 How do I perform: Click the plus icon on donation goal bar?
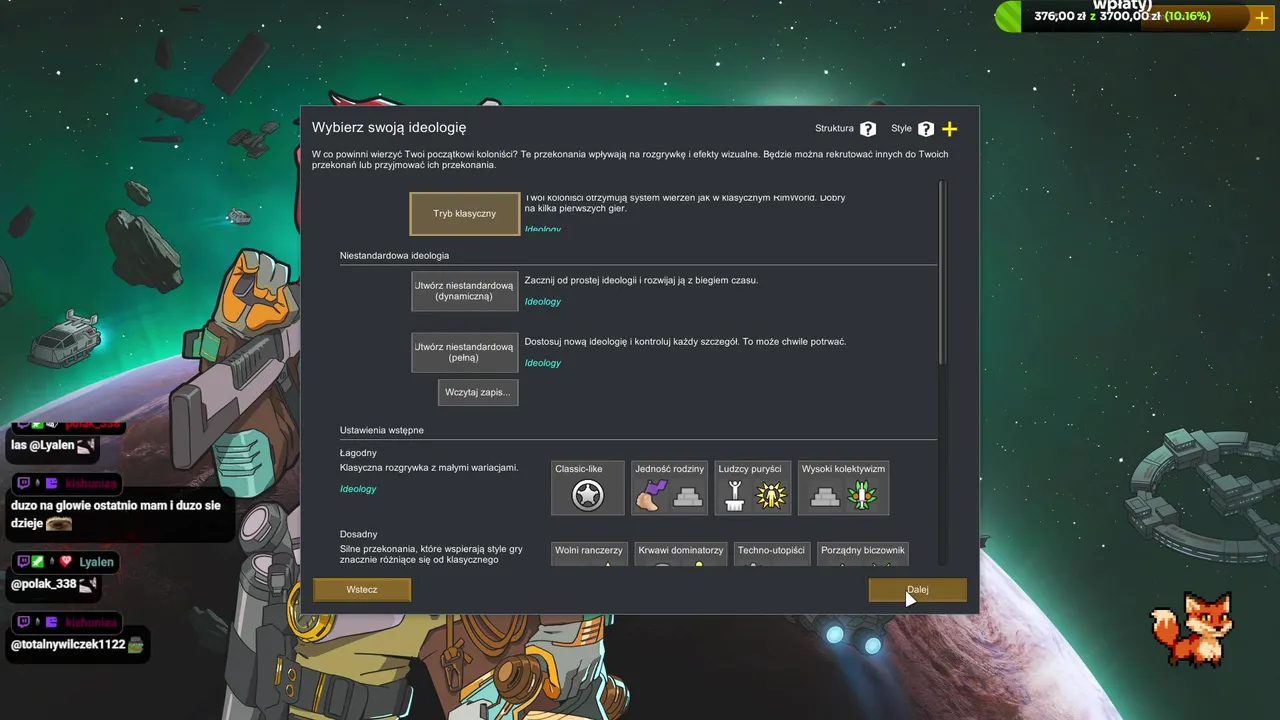[x=1262, y=17]
